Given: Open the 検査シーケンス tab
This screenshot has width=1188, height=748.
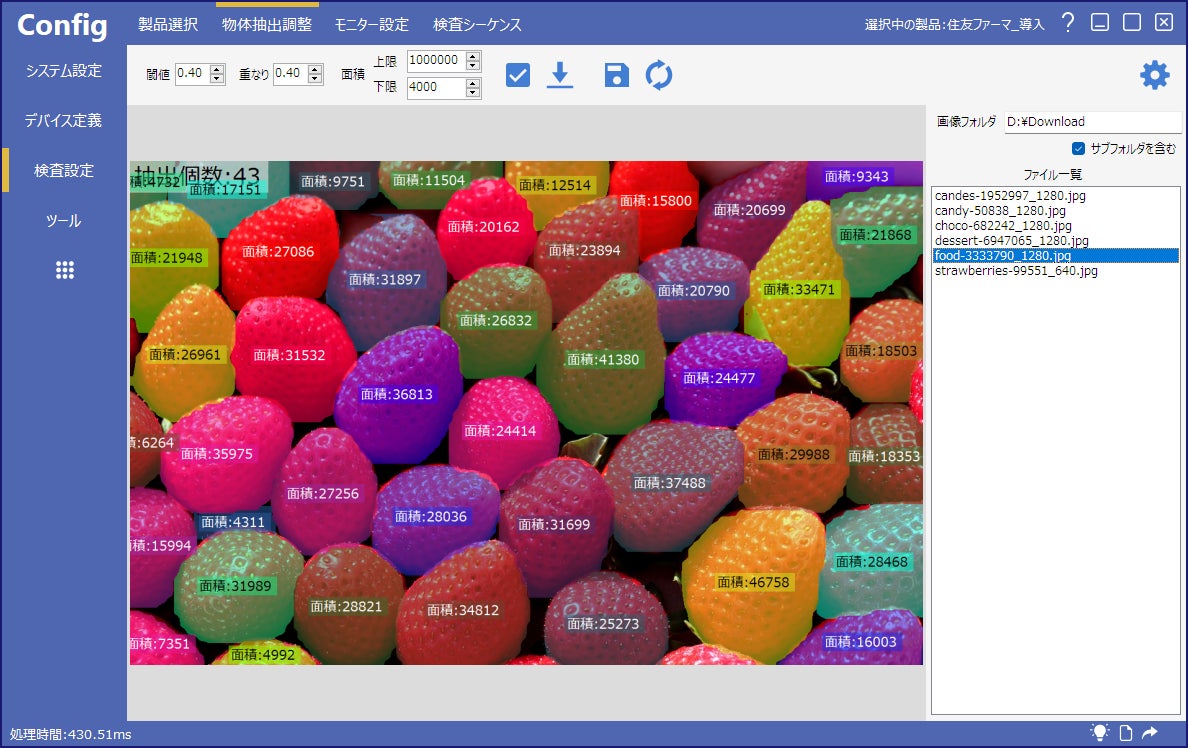Looking at the screenshot, I should click(x=477, y=24).
